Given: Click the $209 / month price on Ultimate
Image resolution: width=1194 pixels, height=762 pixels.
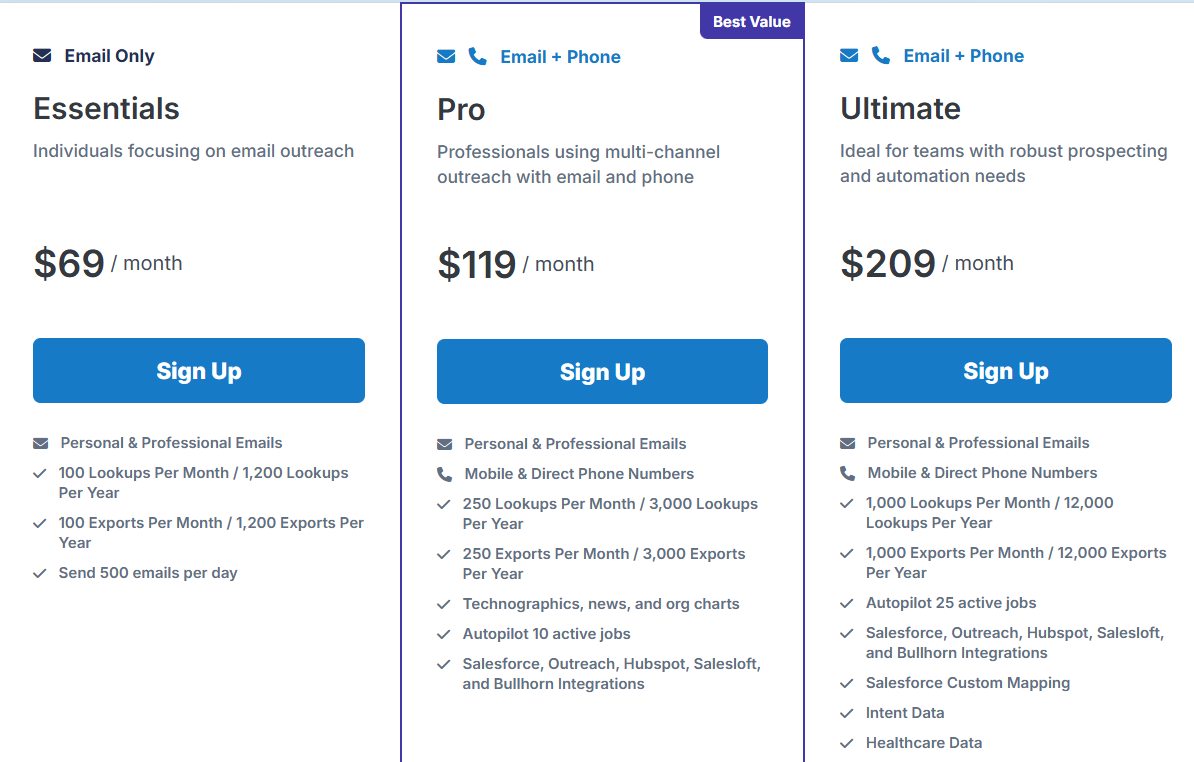Looking at the screenshot, I should (926, 263).
